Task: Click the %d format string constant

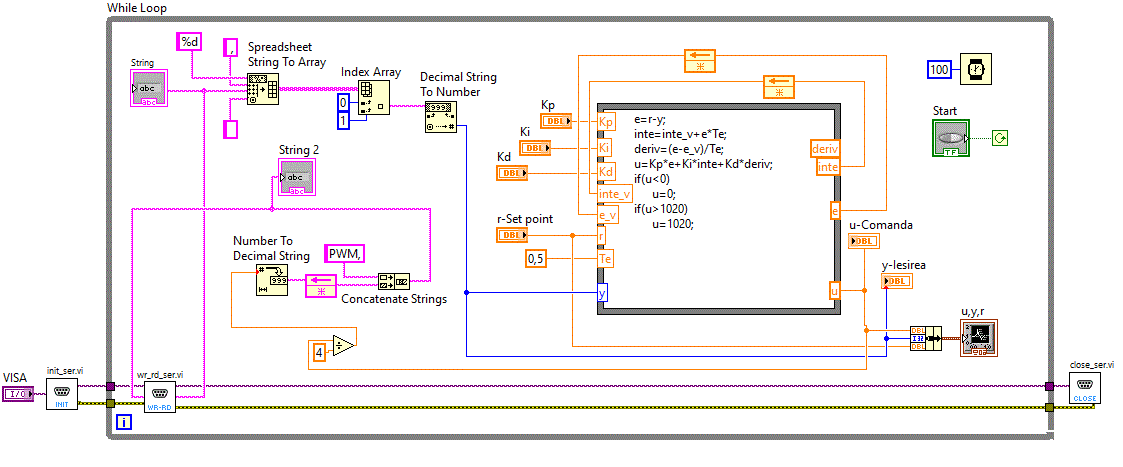Action: tap(189, 41)
